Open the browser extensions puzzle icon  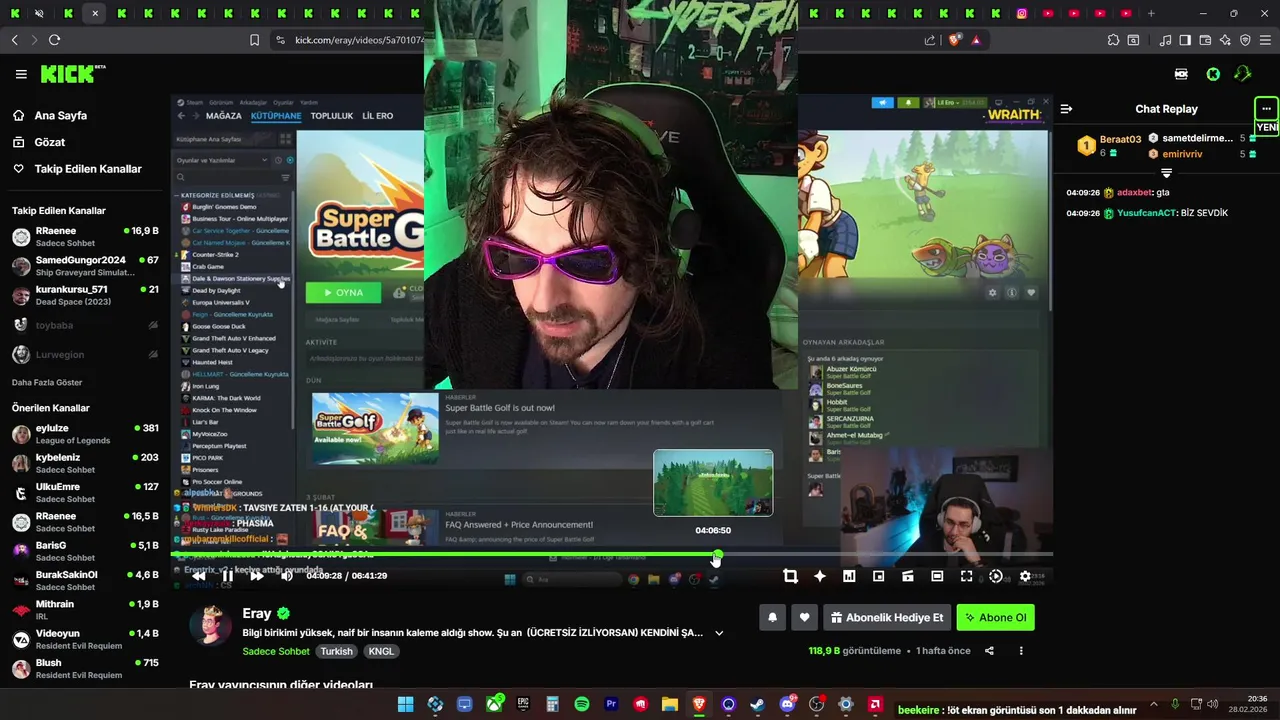(x=1113, y=40)
